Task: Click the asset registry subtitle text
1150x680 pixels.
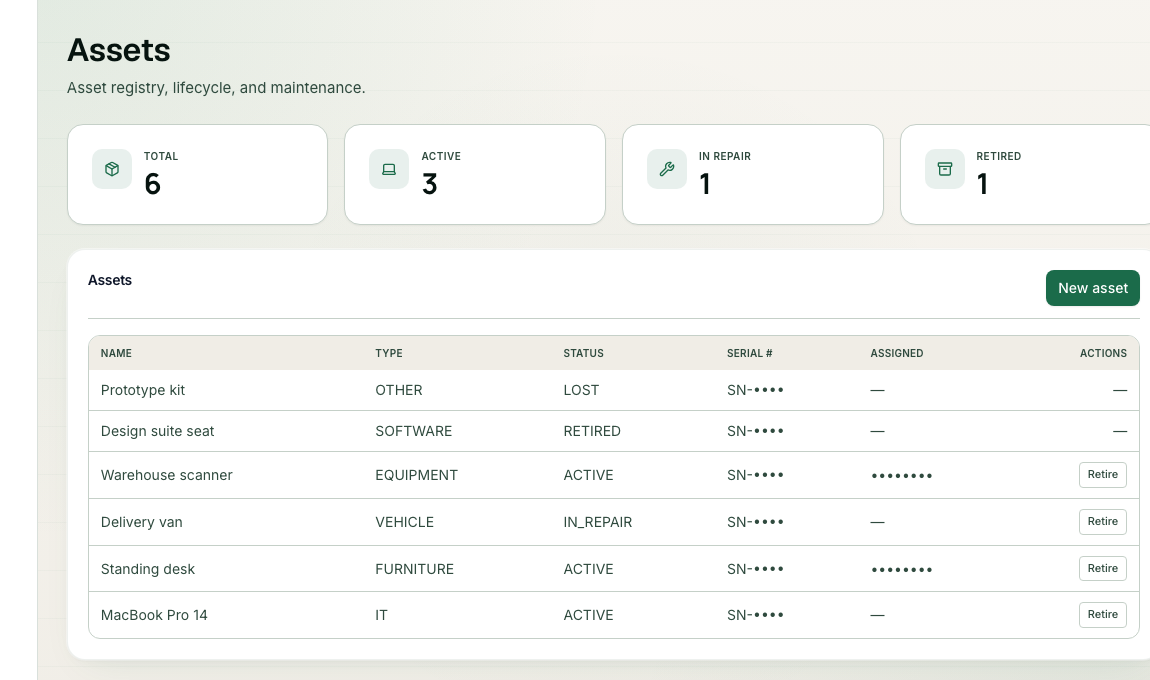Action: (216, 88)
